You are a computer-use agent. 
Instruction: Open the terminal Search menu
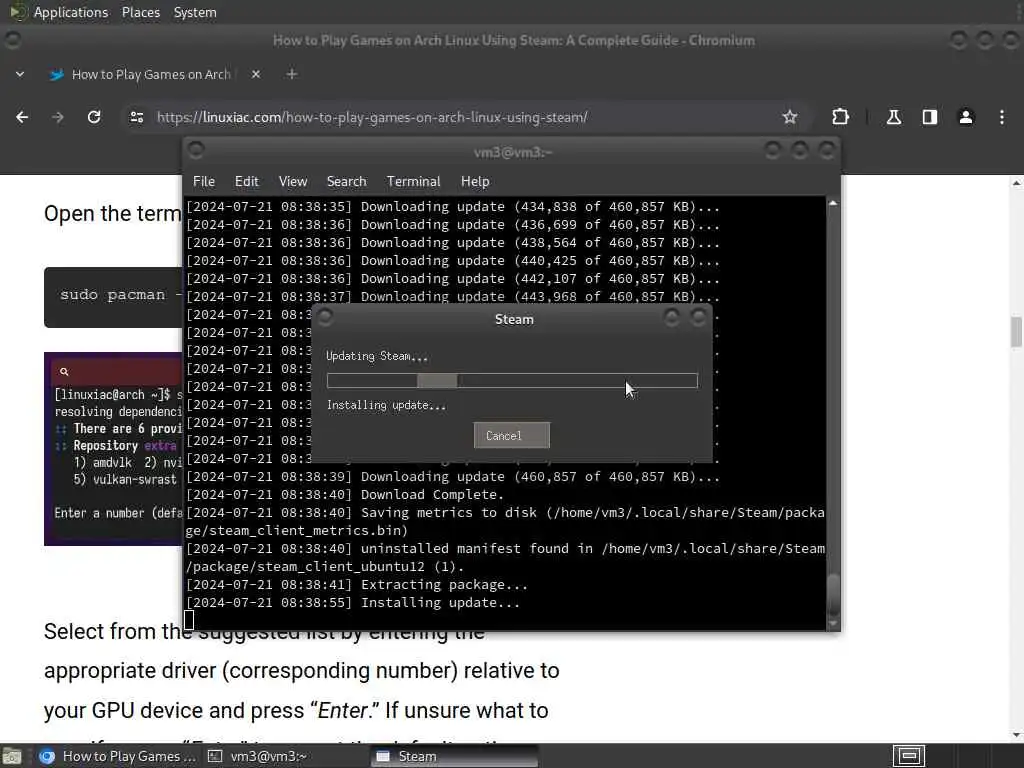click(x=346, y=182)
